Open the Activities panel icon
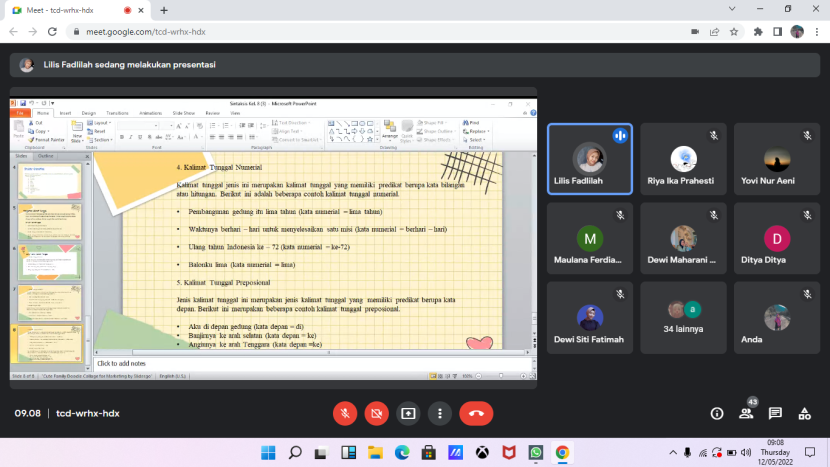Image resolution: width=830 pixels, height=467 pixels. [x=804, y=413]
